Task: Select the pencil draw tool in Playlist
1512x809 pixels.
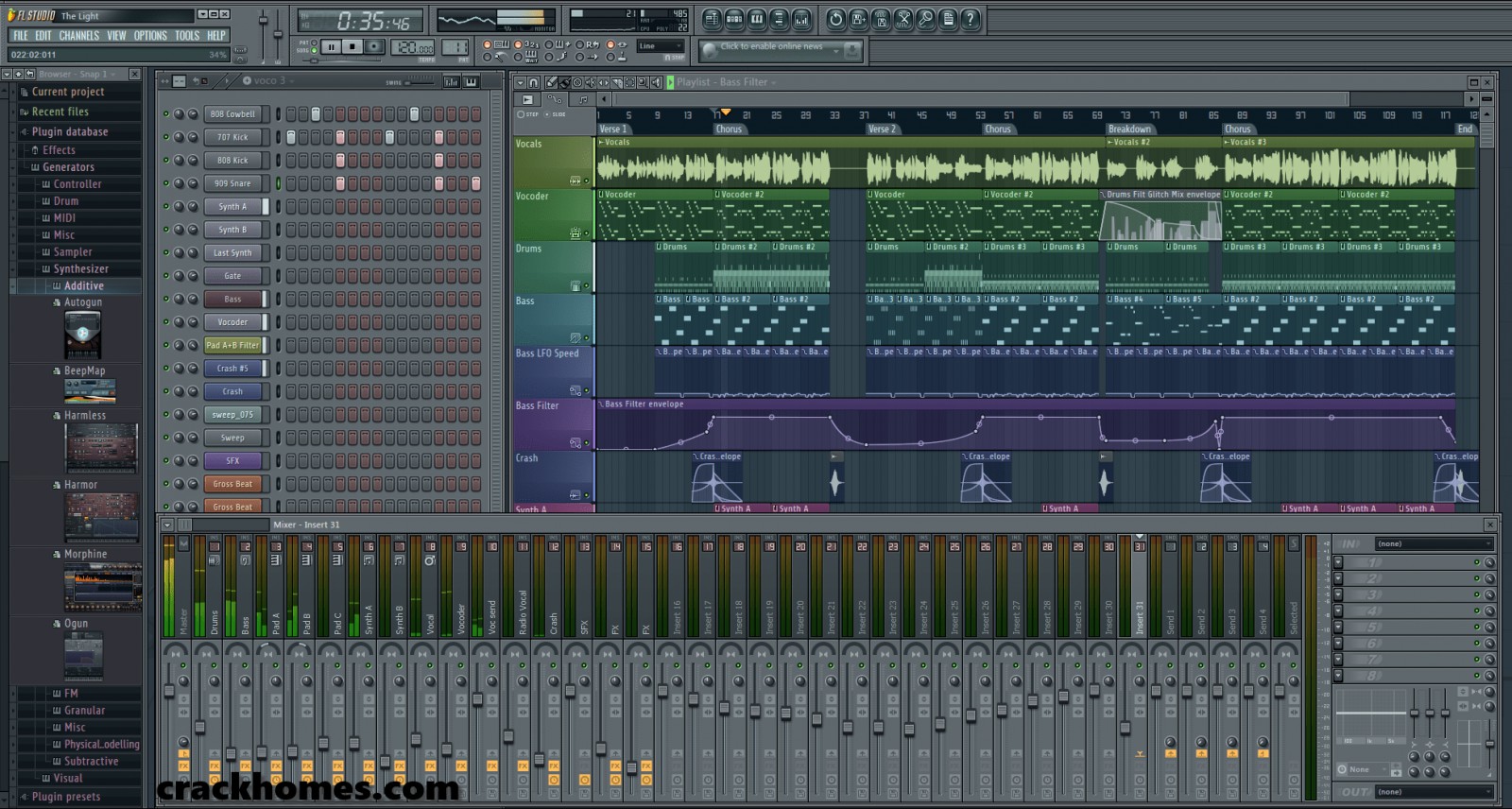Action: [551, 83]
